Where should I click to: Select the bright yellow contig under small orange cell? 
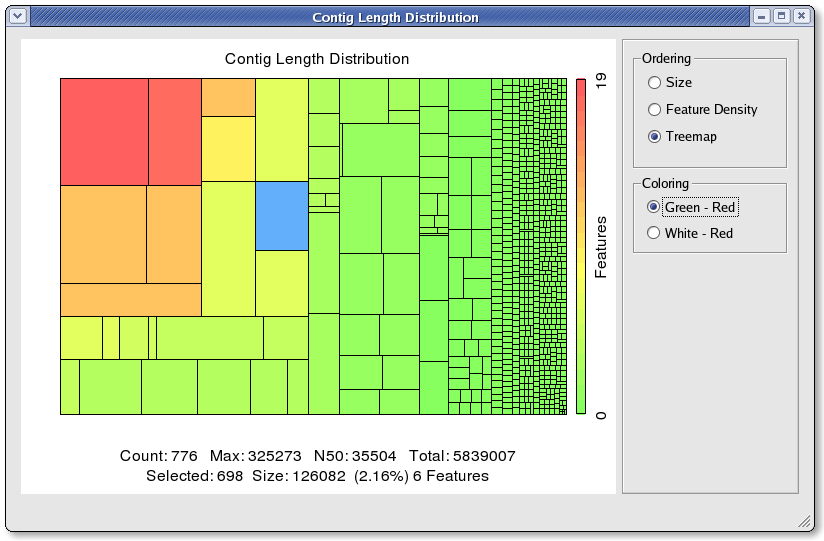(228, 148)
